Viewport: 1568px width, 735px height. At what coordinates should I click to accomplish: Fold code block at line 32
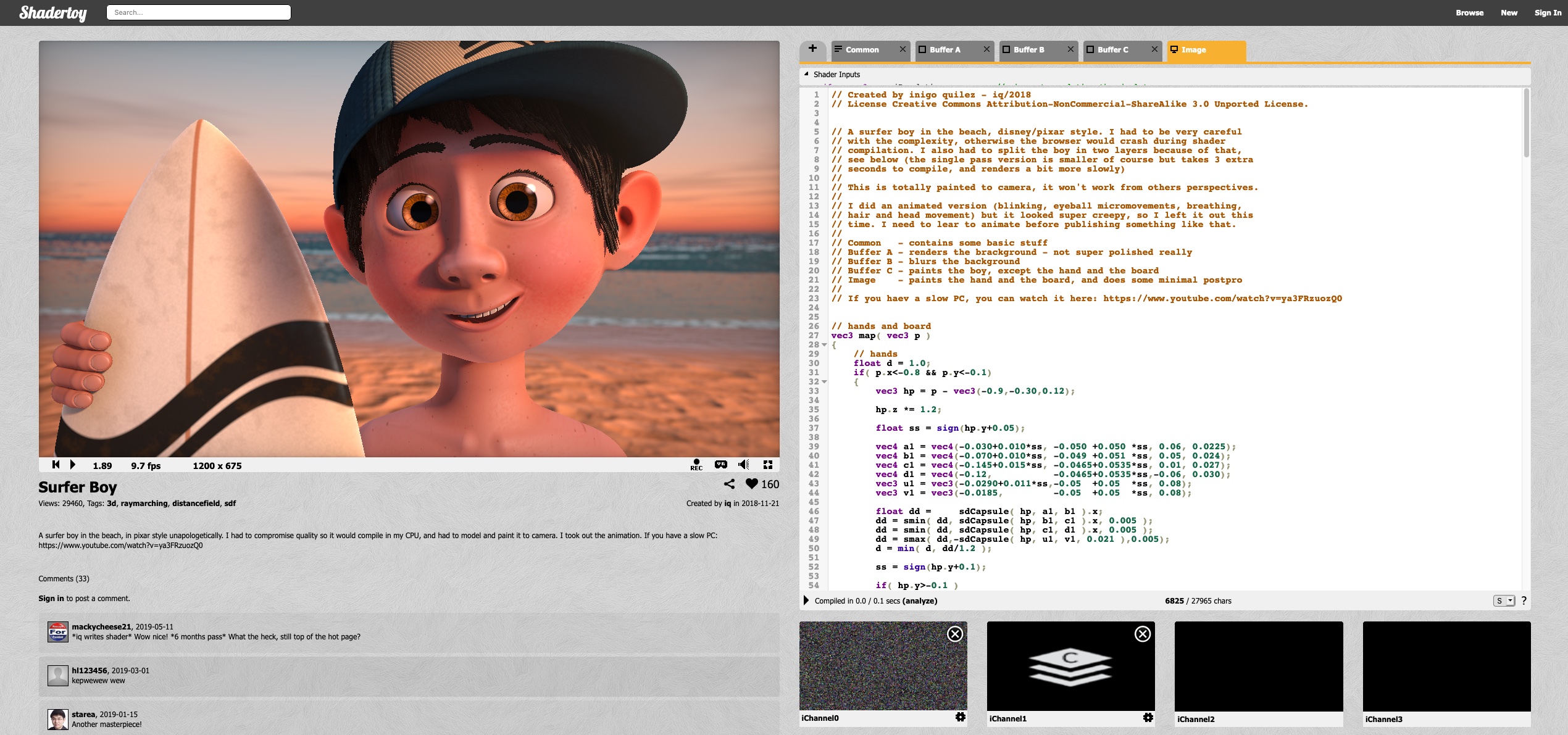pos(824,382)
